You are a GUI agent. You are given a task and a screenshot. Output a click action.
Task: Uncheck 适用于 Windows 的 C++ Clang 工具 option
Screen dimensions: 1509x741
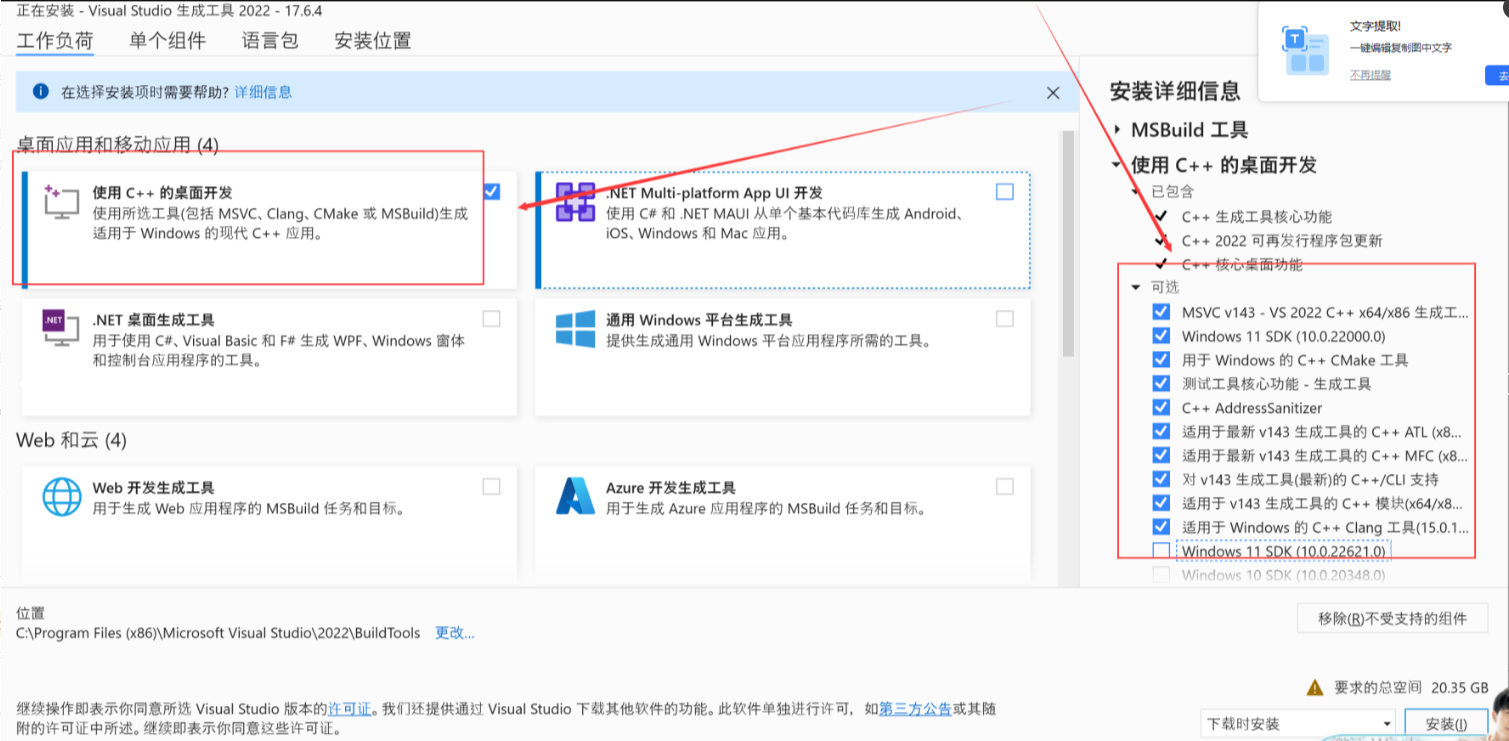click(x=1161, y=527)
